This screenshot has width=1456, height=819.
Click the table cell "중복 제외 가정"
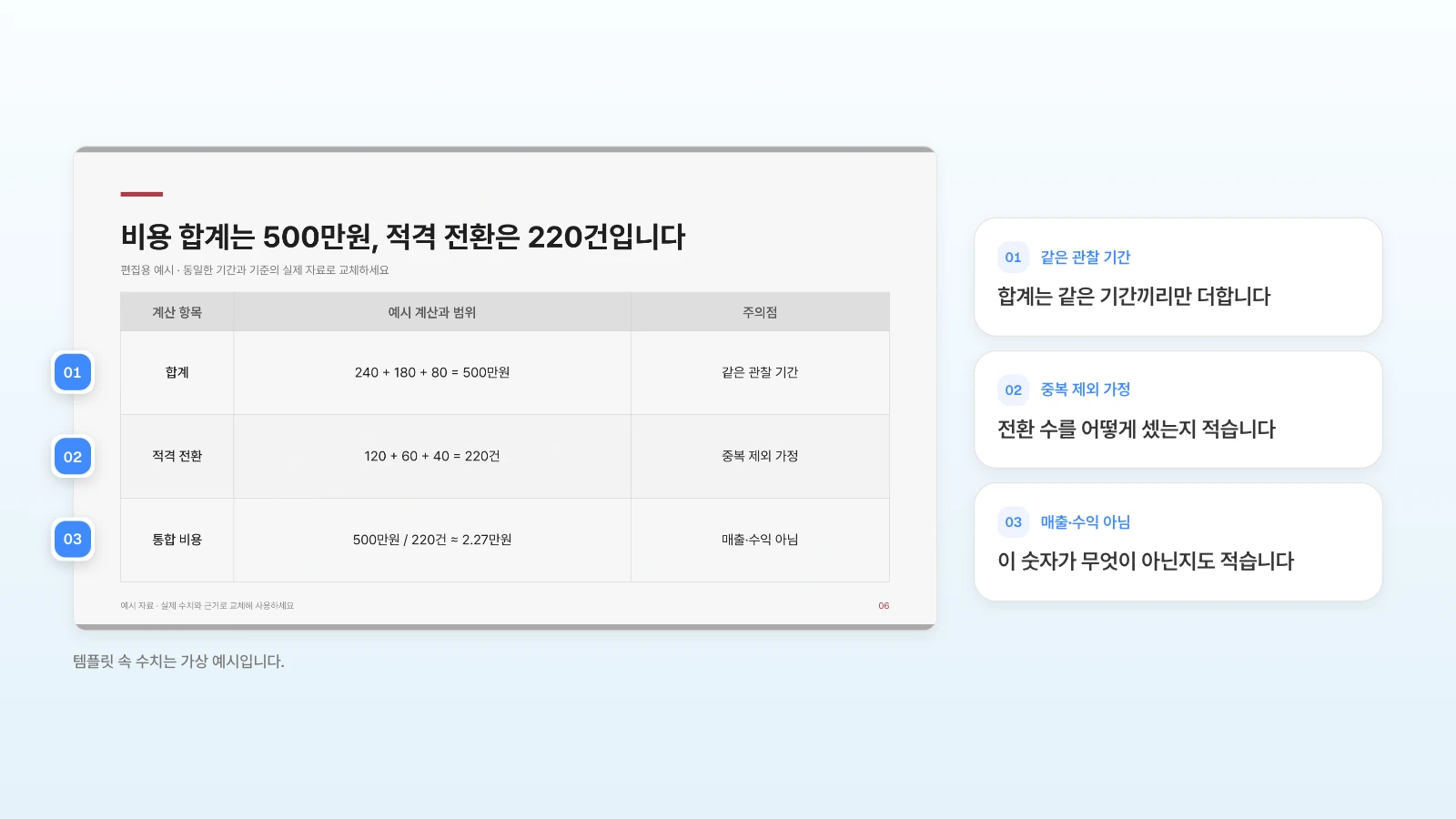click(x=760, y=457)
